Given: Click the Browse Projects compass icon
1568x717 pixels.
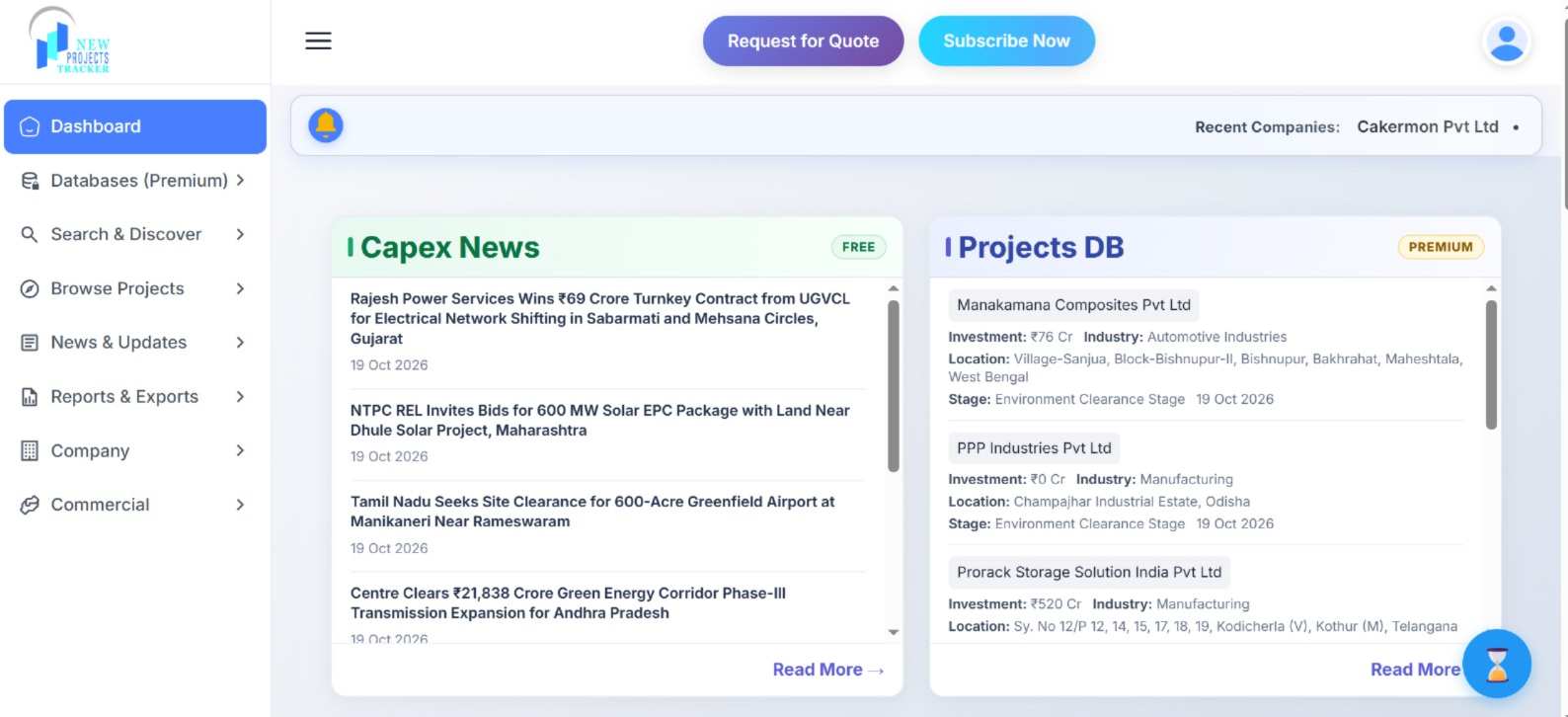Looking at the screenshot, I should click(30, 288).
